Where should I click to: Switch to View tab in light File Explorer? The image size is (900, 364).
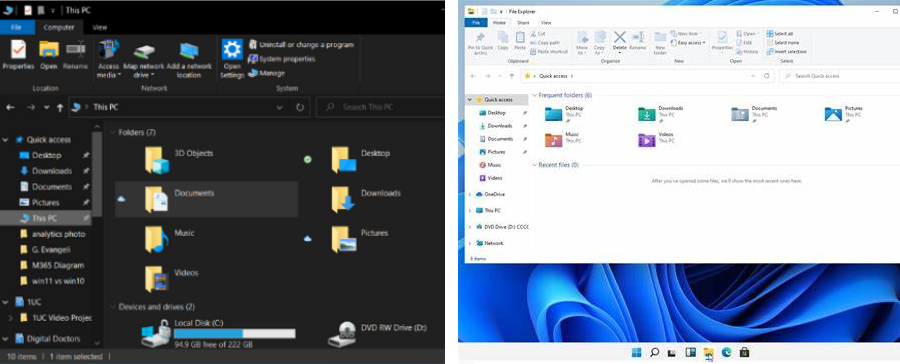(x=546, y=22)
